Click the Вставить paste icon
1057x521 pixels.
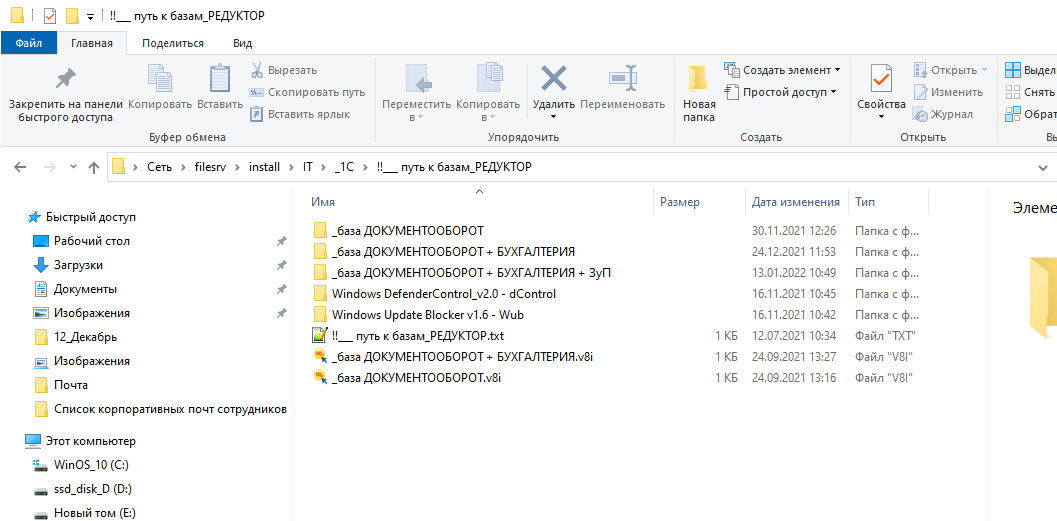click(x=220, y=79)
